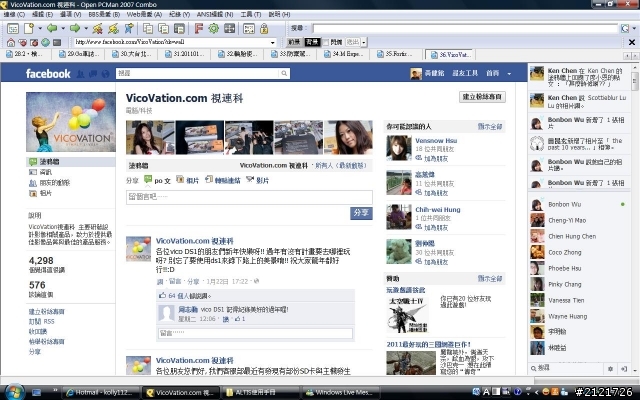Open chat with Coco Zhong

[578, 252]
